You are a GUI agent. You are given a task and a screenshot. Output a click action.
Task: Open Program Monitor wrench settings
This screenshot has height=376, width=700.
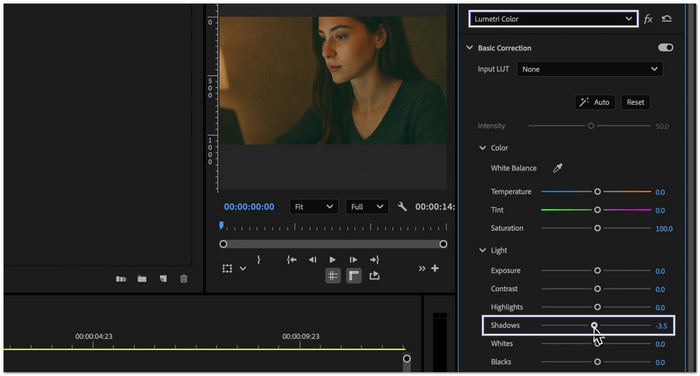(x=402, y=206)
